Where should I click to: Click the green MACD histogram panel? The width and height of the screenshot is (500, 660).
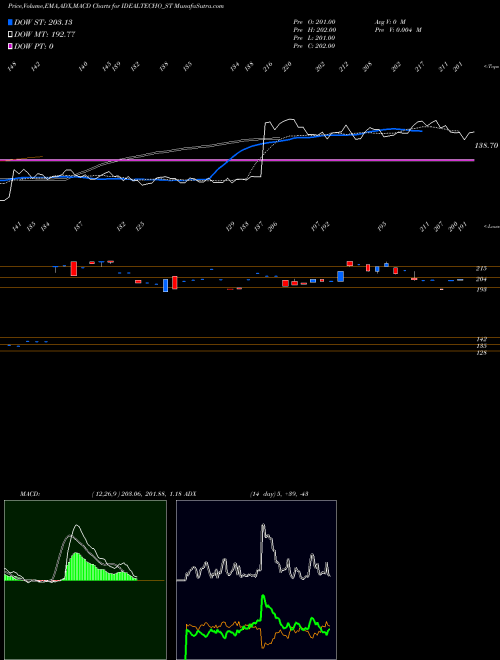click(x=85, y=580)
